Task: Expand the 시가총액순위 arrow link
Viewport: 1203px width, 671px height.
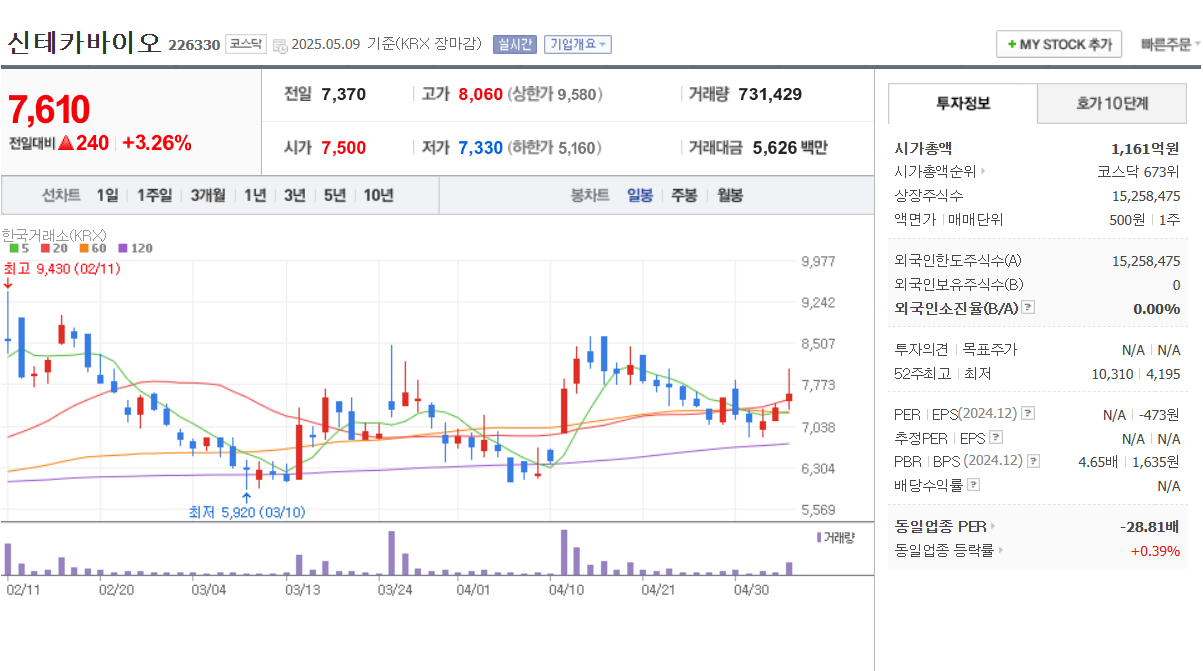Action: 983,172
